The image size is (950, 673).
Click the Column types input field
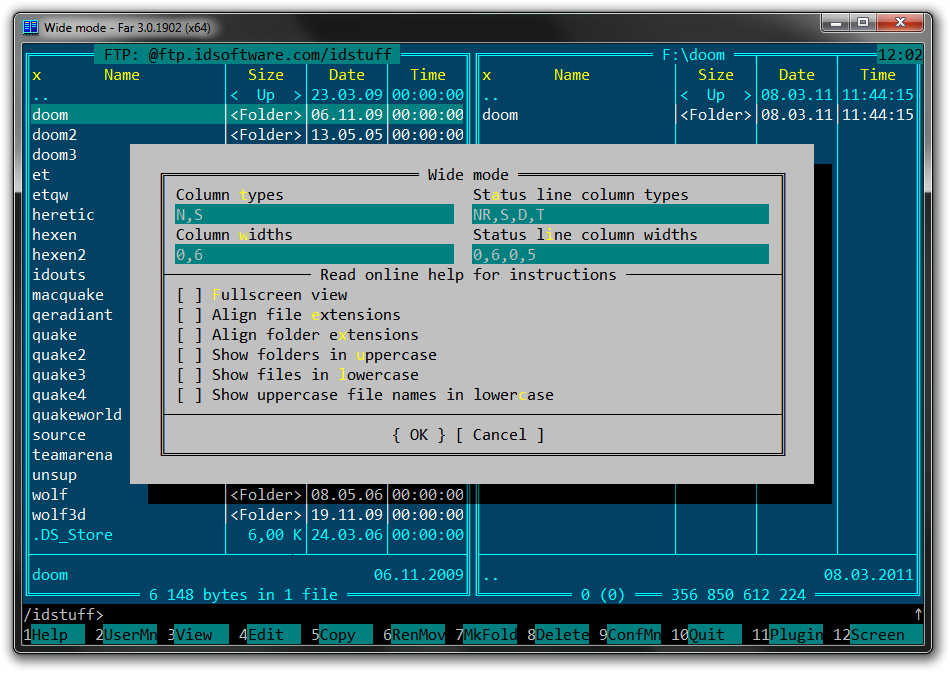click(x=314, y=215)
